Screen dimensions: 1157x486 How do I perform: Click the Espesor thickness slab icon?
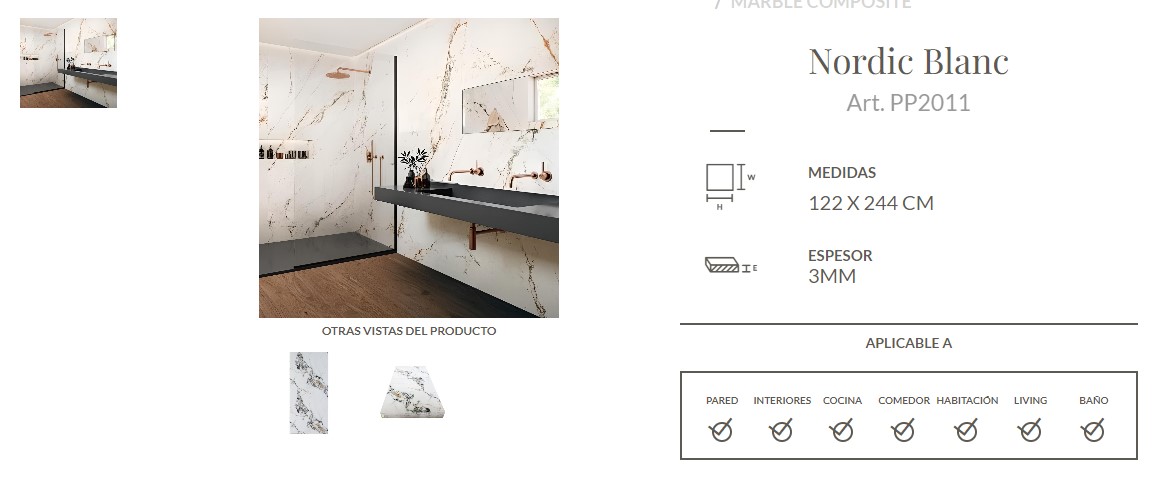tap(731, 265)
